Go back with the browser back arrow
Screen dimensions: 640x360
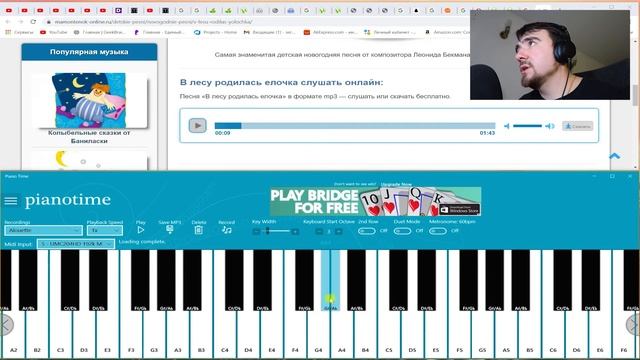[8, 22]
